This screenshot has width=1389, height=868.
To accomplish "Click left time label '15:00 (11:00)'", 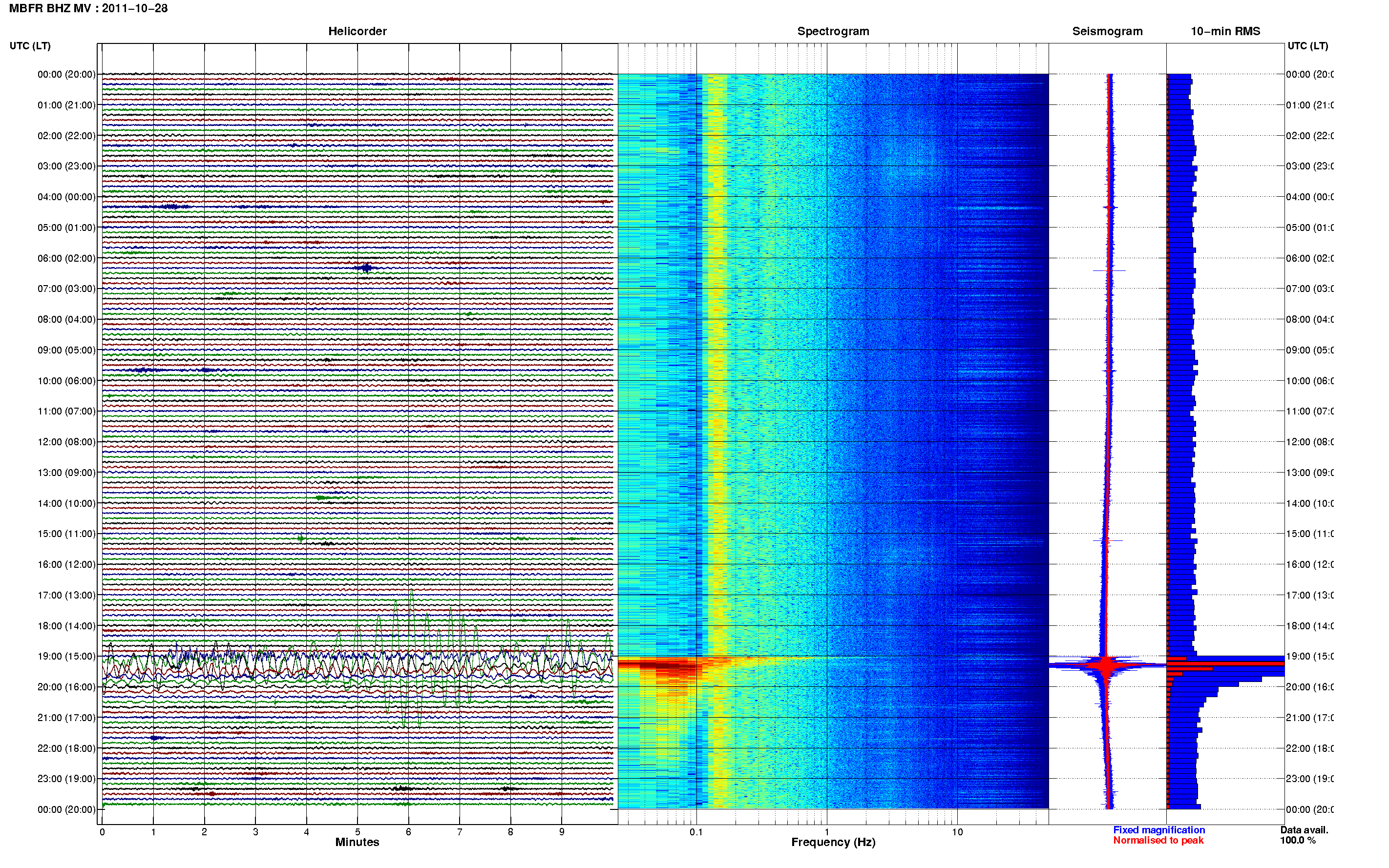I will 66,533.
